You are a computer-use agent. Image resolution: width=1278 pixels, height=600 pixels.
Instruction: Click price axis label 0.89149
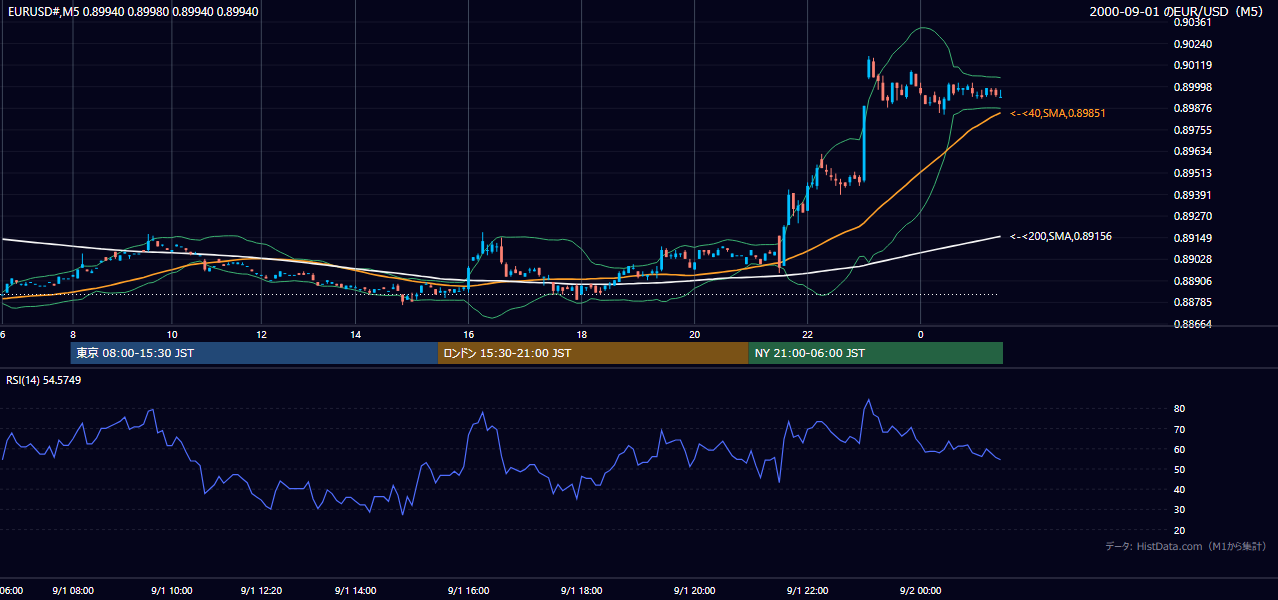[x=1192, y=238]
